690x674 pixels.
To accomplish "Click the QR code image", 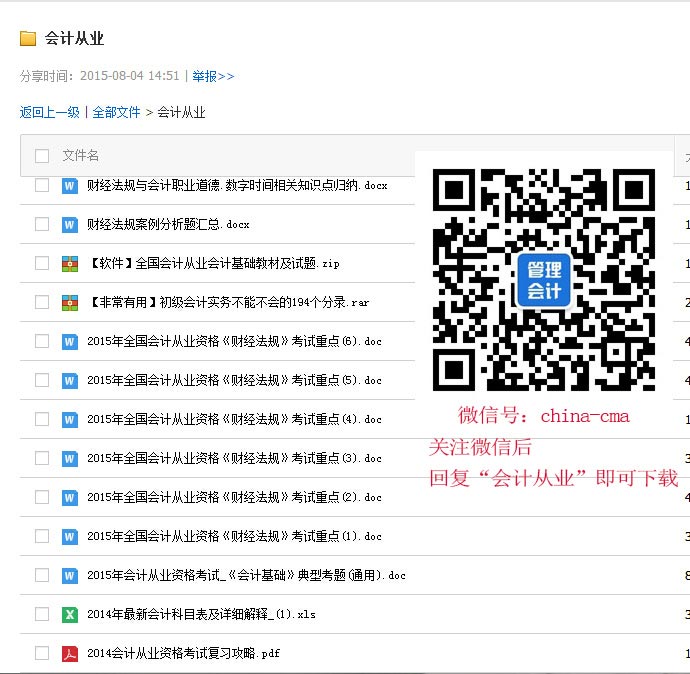I will [544, 280].
